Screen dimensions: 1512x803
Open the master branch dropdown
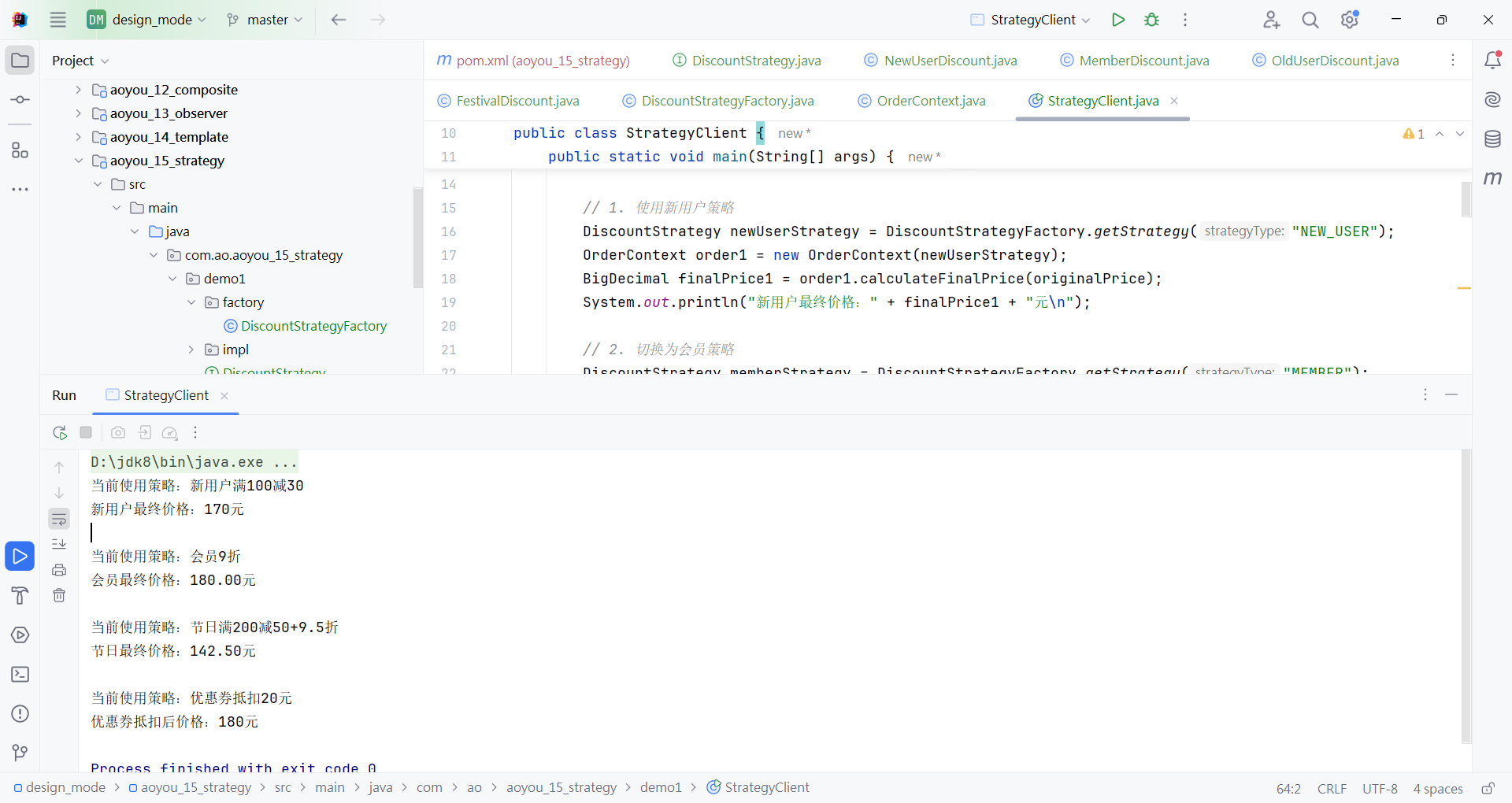click(265, 20)
